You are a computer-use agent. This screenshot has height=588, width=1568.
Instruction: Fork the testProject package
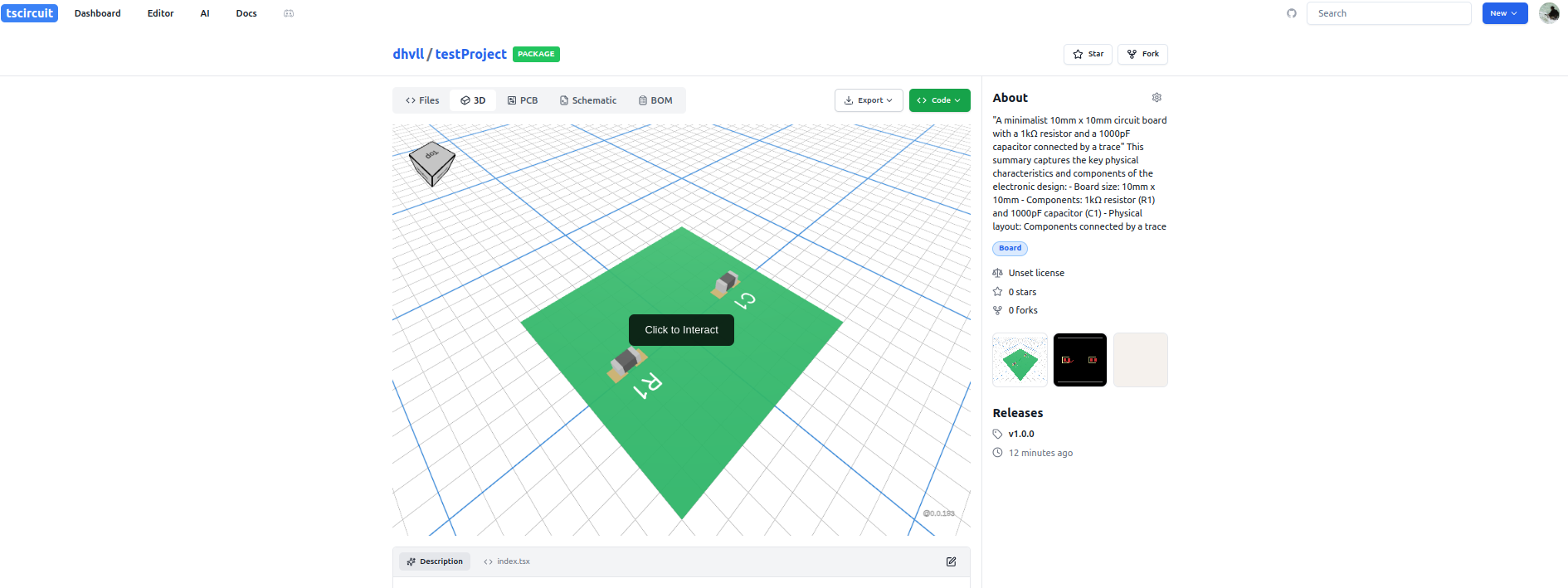pyautogui.click(x=1142, y=54)
